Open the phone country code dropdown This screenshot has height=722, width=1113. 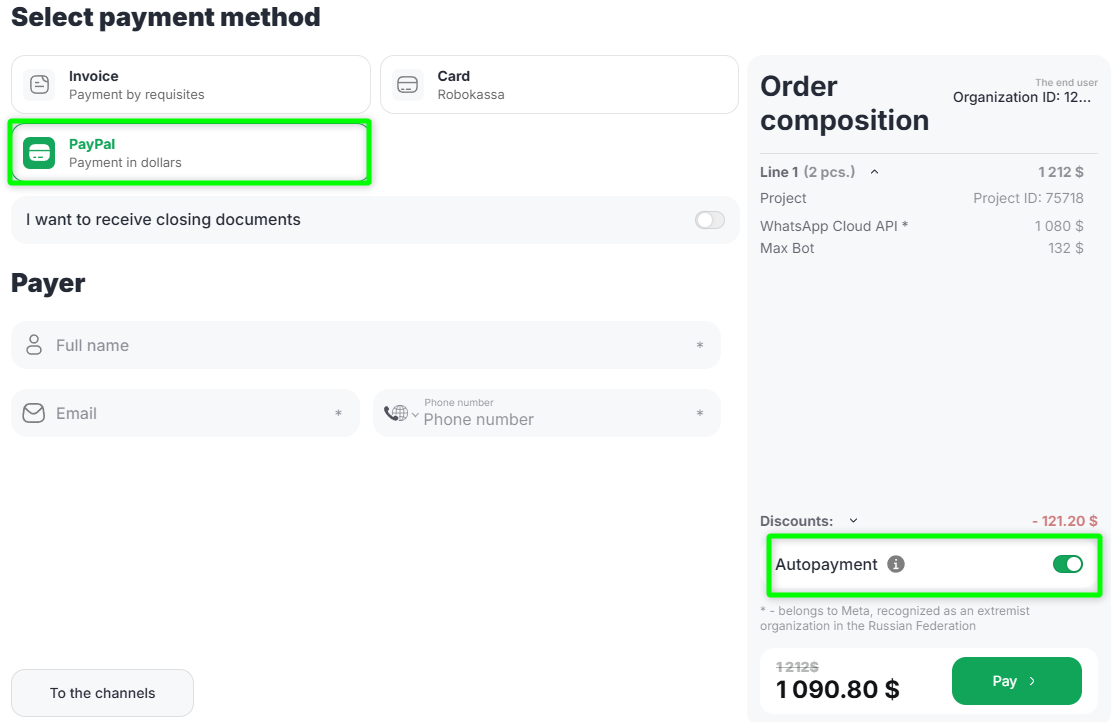pyautogui.click(x=415, y=414)
